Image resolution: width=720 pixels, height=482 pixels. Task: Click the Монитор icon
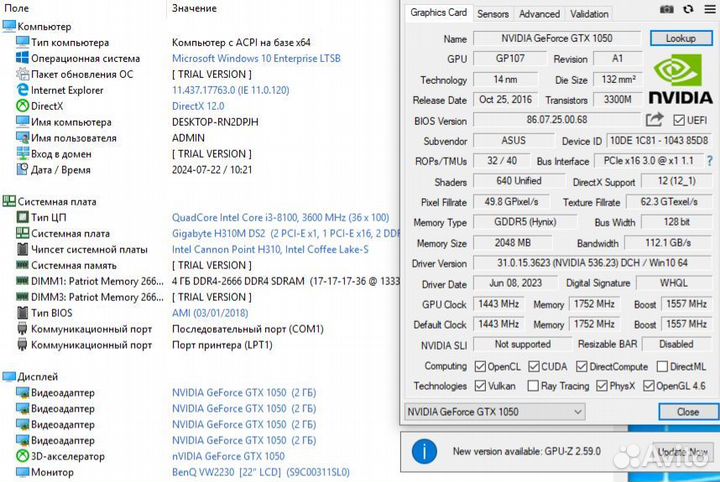22,472
